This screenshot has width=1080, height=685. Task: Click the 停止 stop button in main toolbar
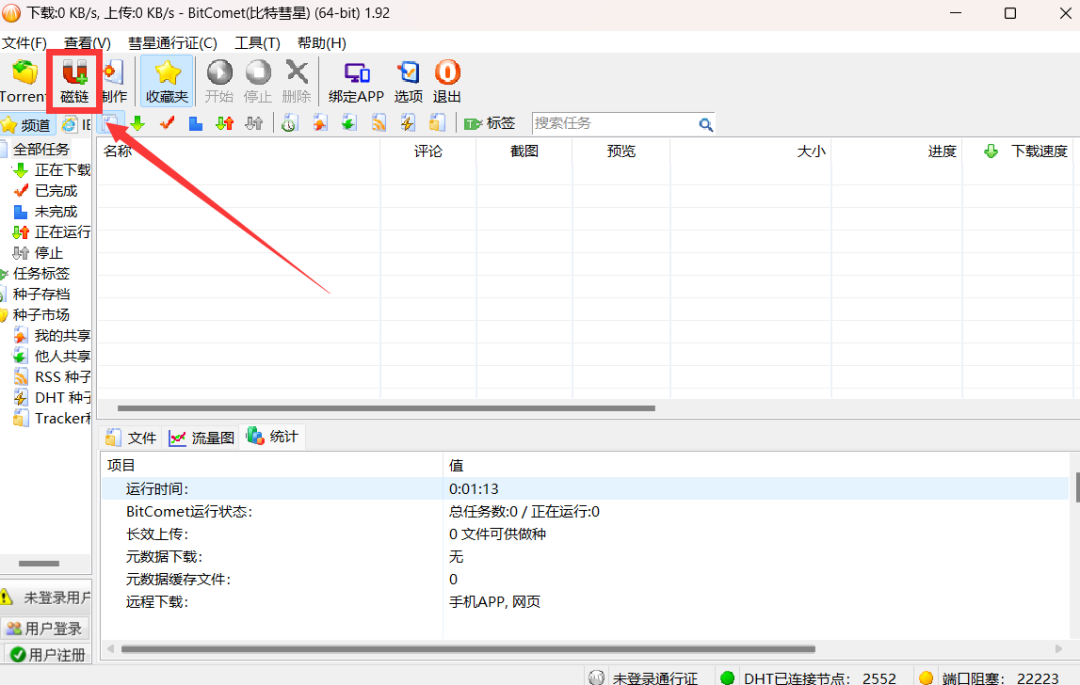258,81
